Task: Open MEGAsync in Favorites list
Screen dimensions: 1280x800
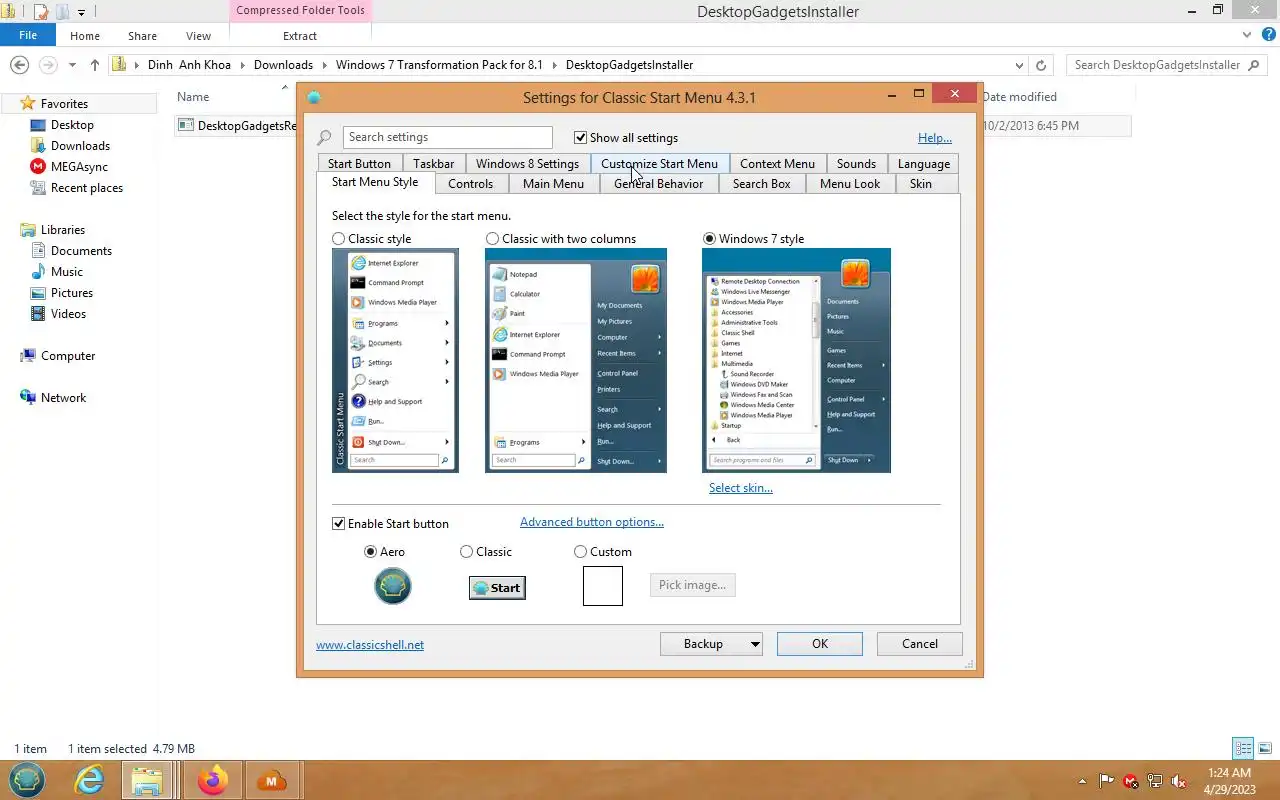Action: click(79, 167)
